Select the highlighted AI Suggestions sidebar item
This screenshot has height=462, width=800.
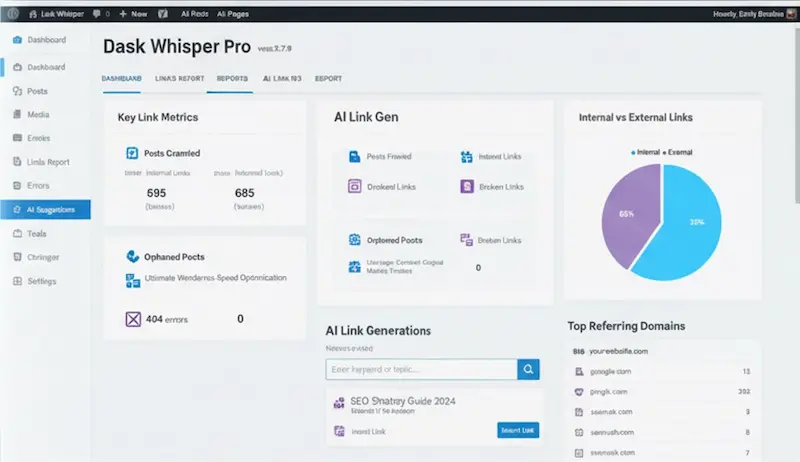pyautogui.click(x=45, y=210)
